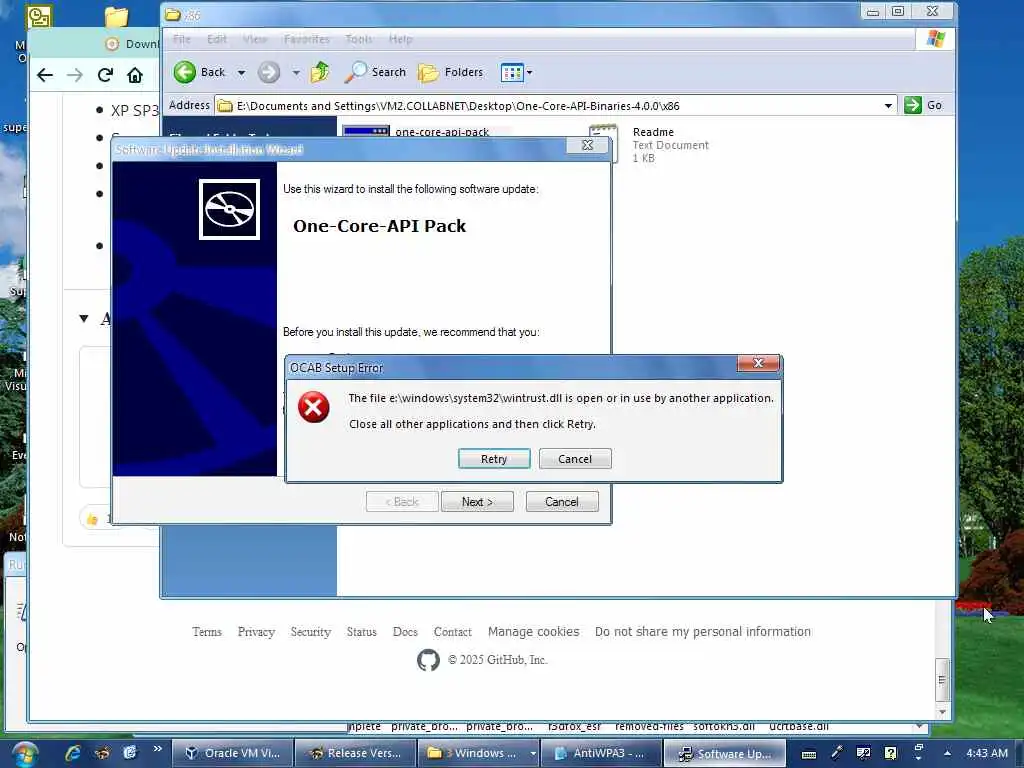Open the Forward history dropdown arrow
Image resolution: width=1024 pixels, height=768 pixels.
coord(296,72)
